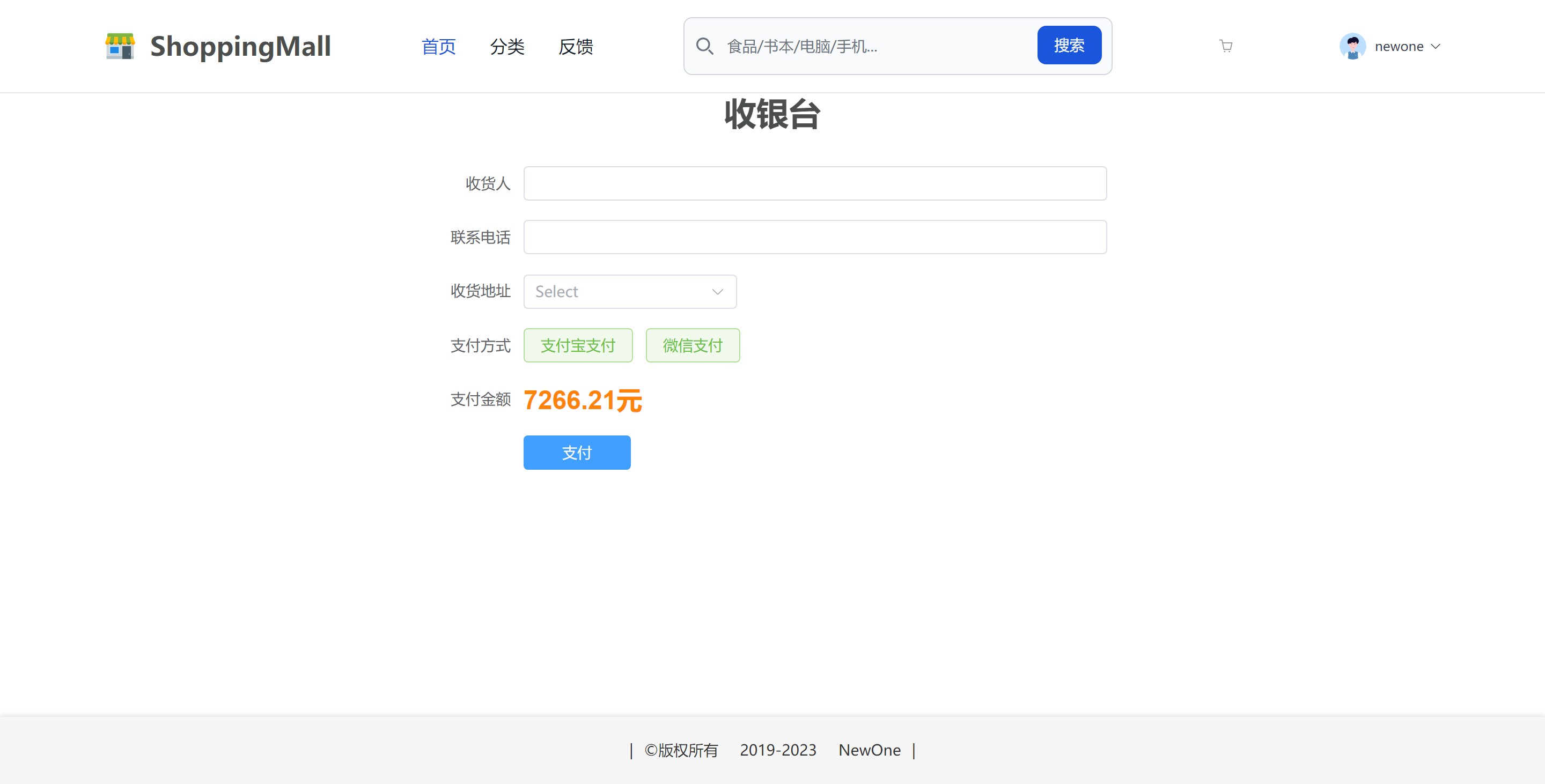Expand the newone account dropdown arrow
1545x784 pixels.
1436,46
